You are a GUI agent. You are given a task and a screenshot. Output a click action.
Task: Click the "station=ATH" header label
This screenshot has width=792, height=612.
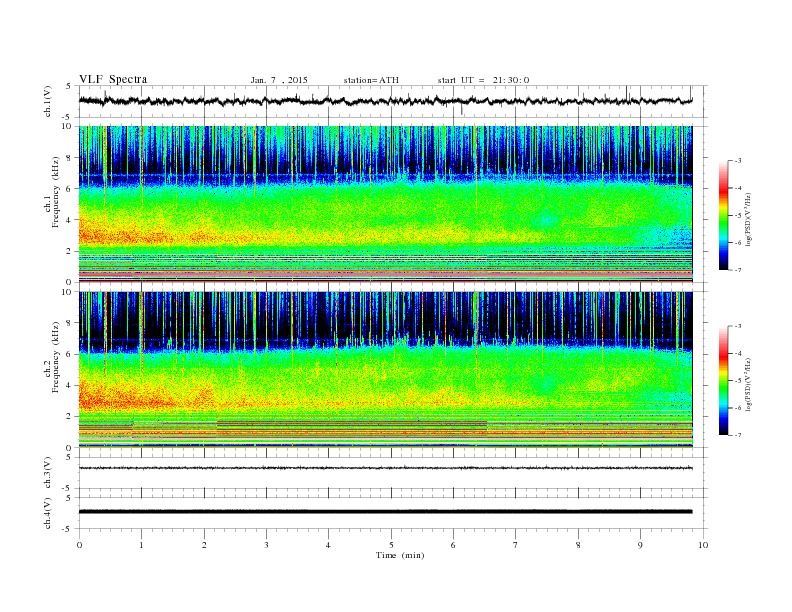click(x=371, y=80)
